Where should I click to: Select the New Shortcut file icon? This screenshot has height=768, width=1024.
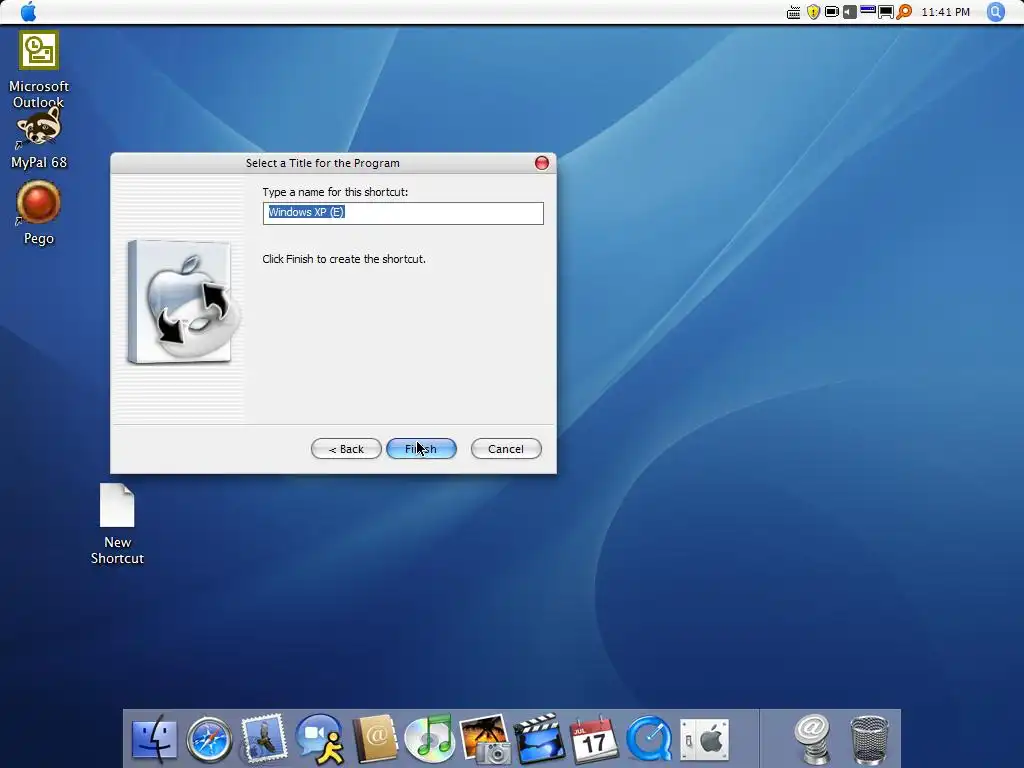click(x=117, y=505)
